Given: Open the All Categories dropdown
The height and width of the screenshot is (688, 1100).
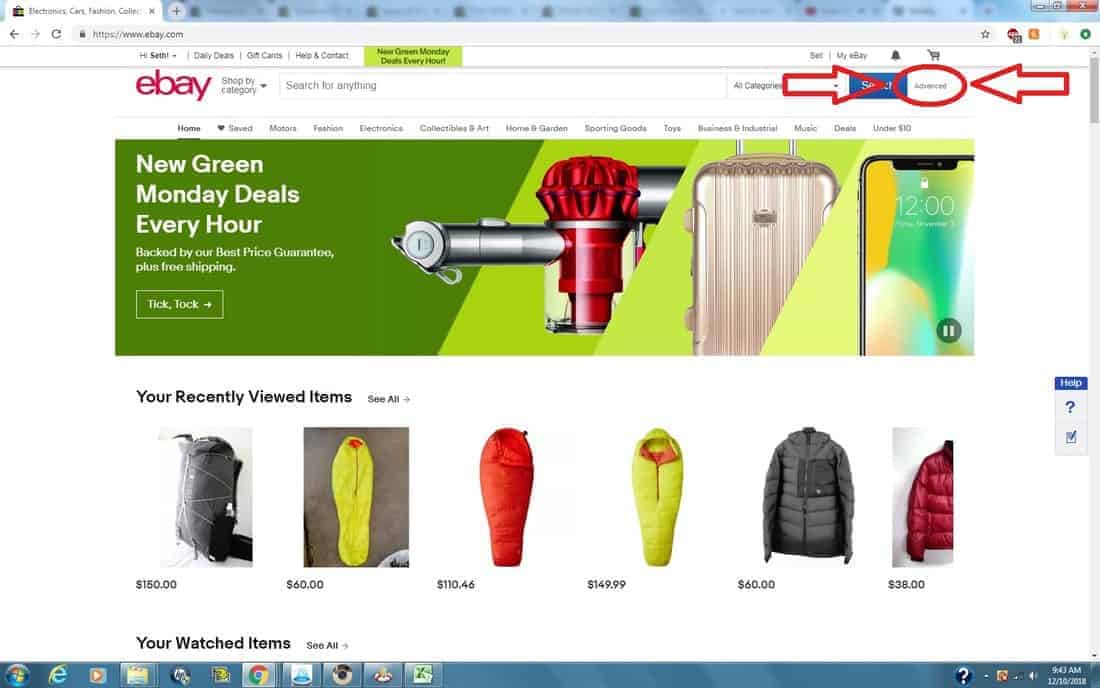Looking at the screenshot, I should pyautogui.click(x=786, y=86).
